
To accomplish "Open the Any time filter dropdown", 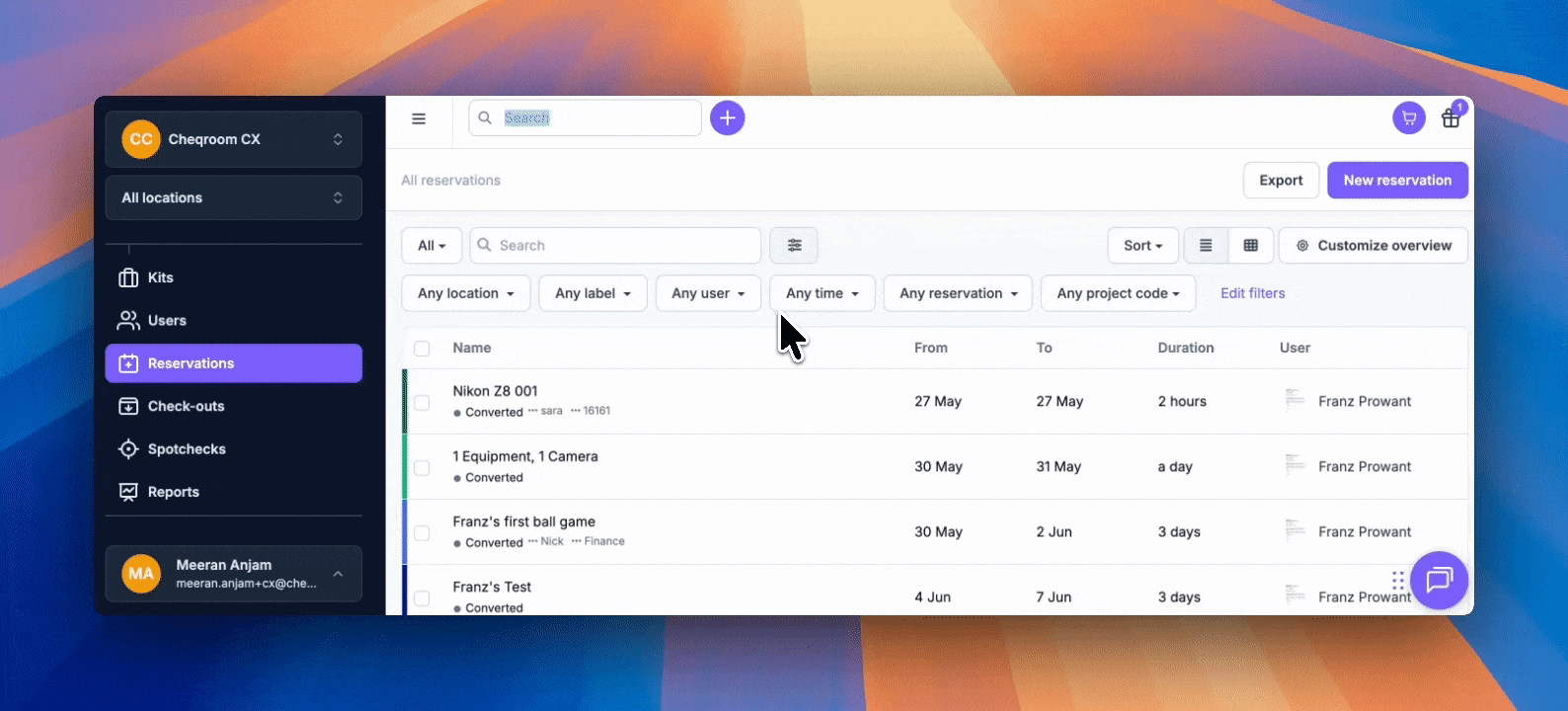I will point(822,293).
